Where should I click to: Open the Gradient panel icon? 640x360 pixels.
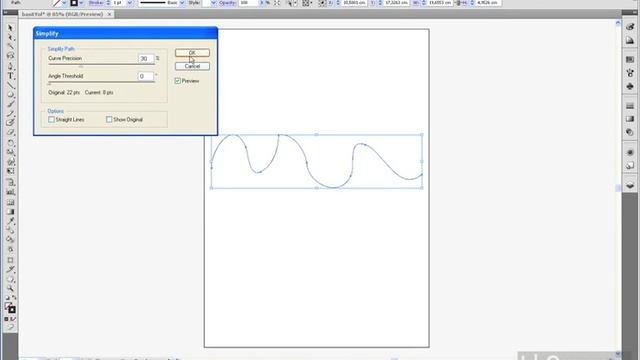tap(630, 119)
